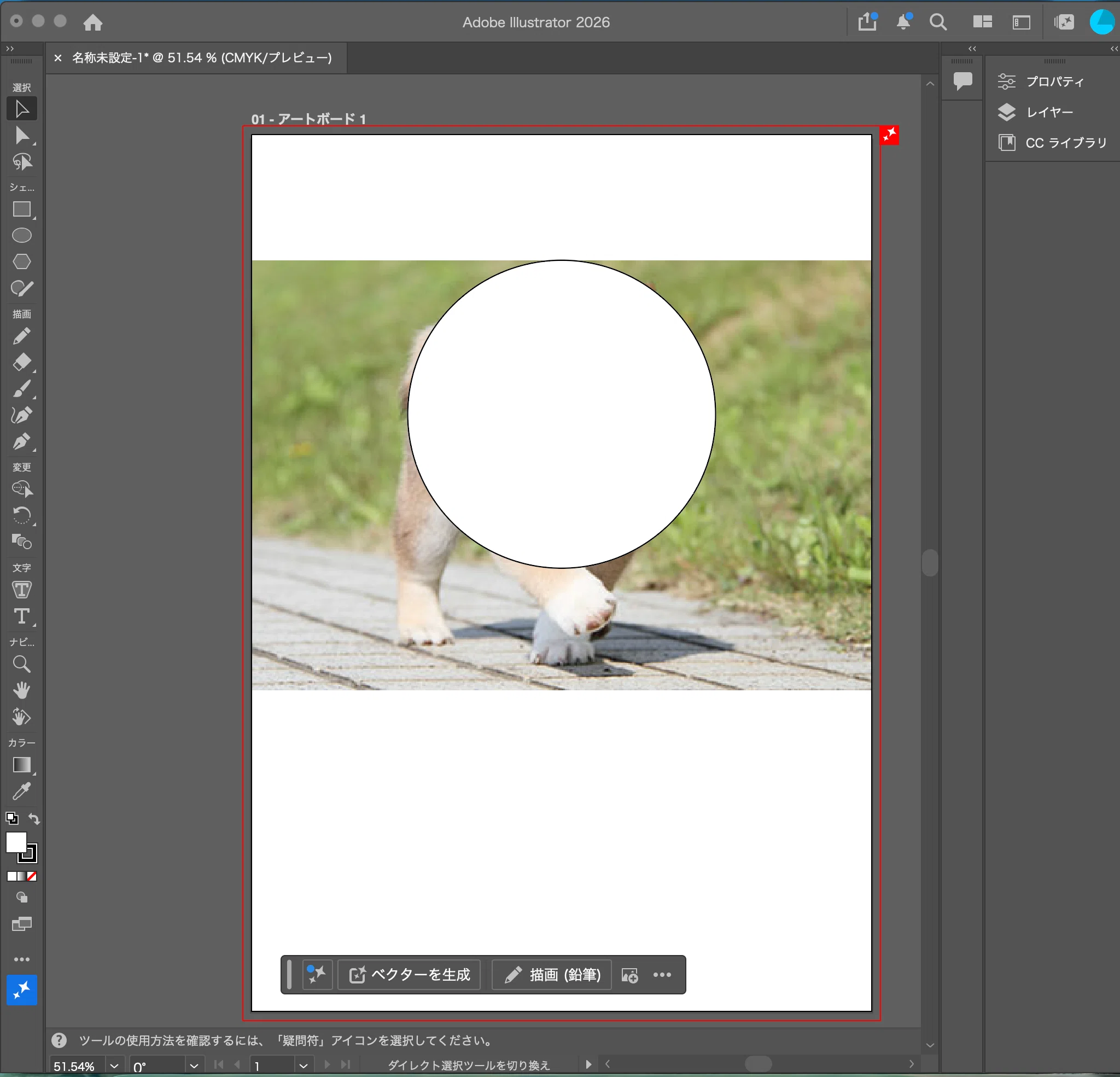Viewport: 1120px width, 1077px height.
Task: Click the white fill color swatch
Action: [x=16, y=843]
